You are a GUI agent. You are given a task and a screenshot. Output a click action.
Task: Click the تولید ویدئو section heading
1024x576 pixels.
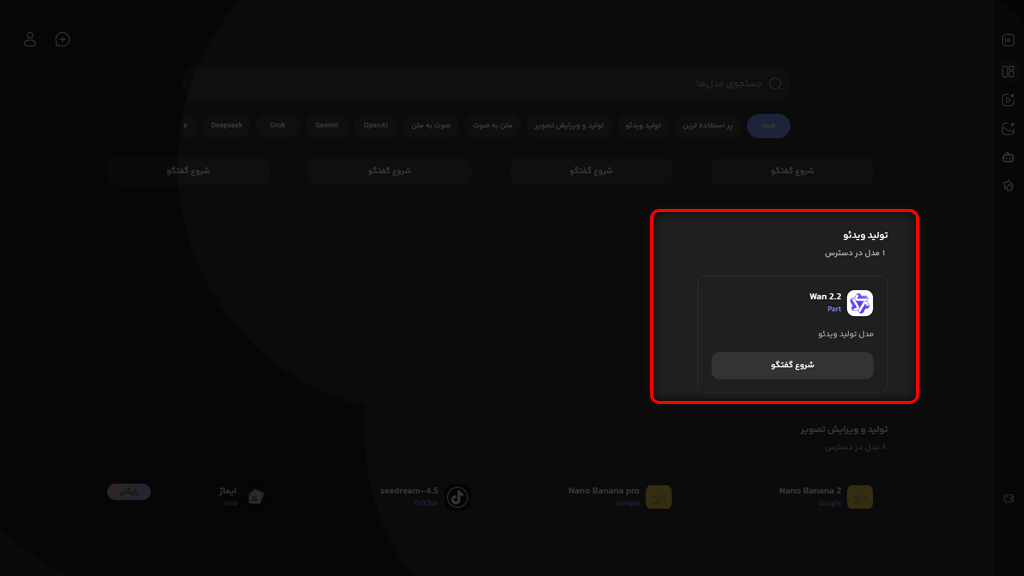[x=865, y=234]
